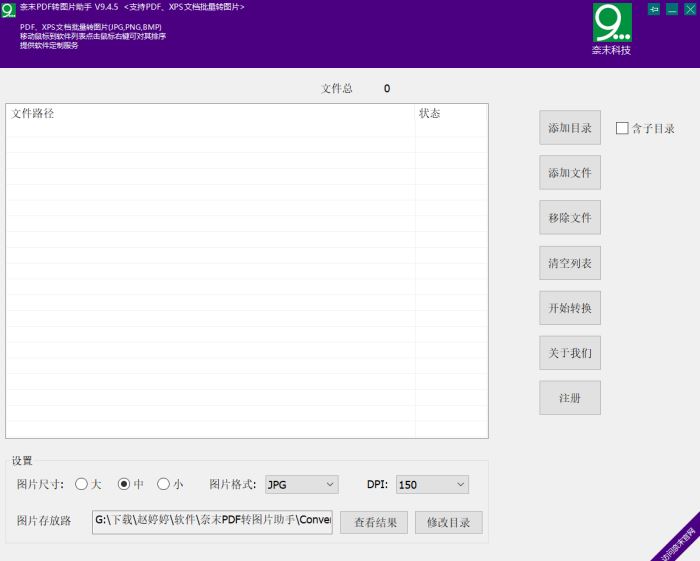The width and height of the screenshot is (700, 561).
Task: Minimize the window
Action: [672, 9]
